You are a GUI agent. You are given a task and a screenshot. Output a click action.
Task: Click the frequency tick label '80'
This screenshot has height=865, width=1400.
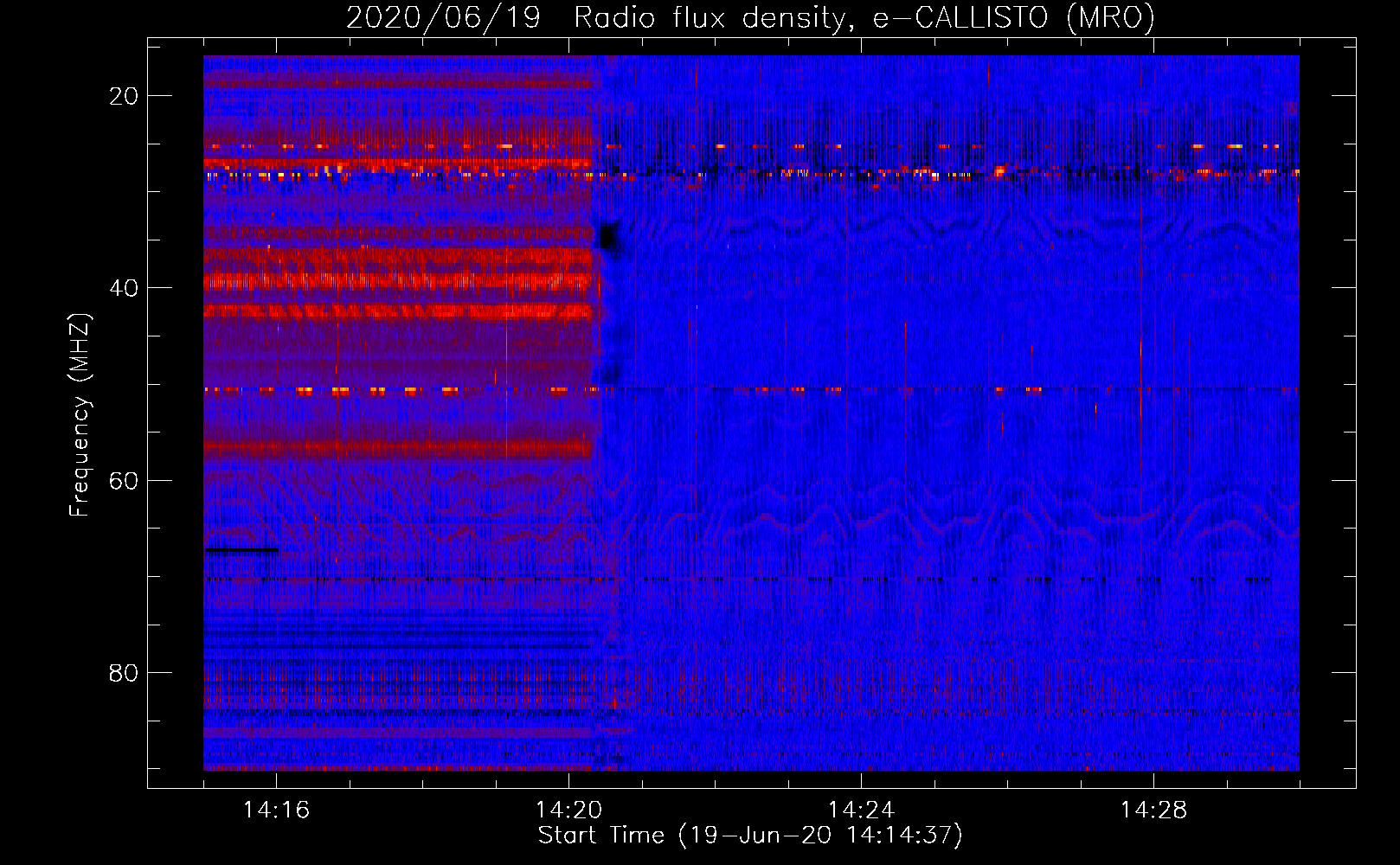coord(124,673)
